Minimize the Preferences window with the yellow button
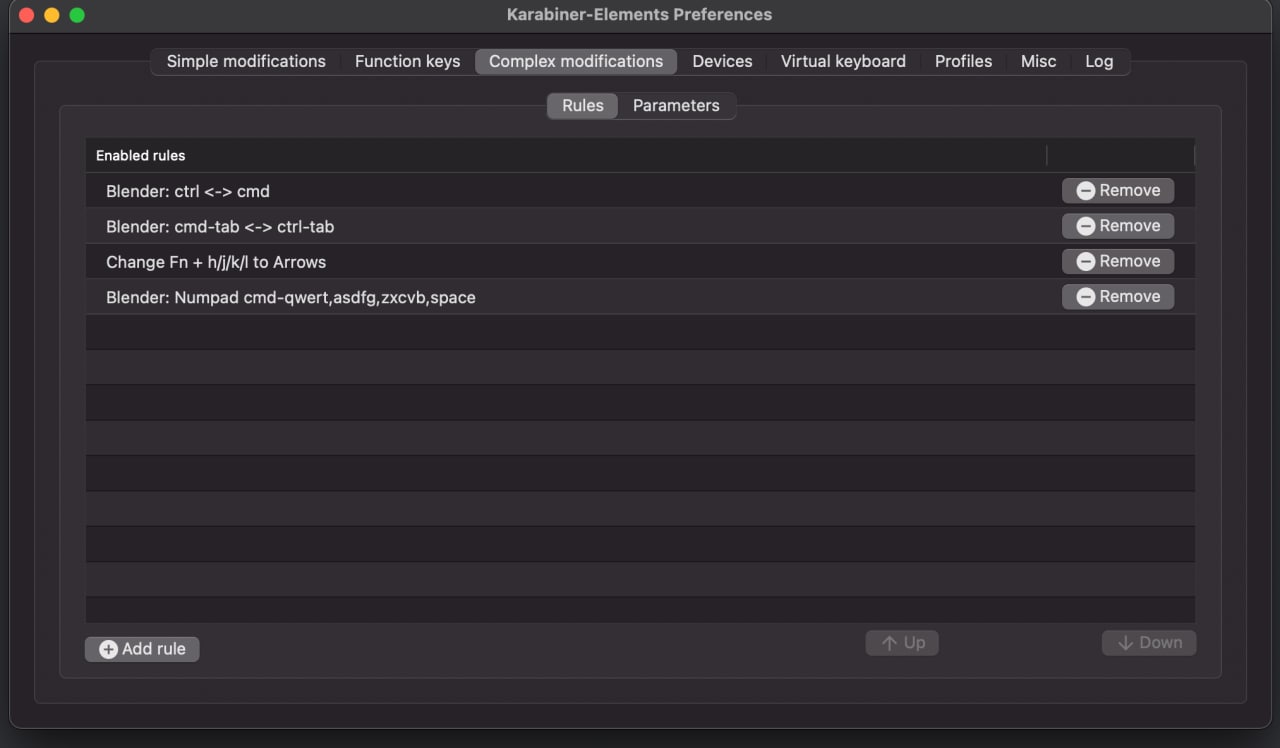Viewport: 1280px width, 748px height. 52,15
